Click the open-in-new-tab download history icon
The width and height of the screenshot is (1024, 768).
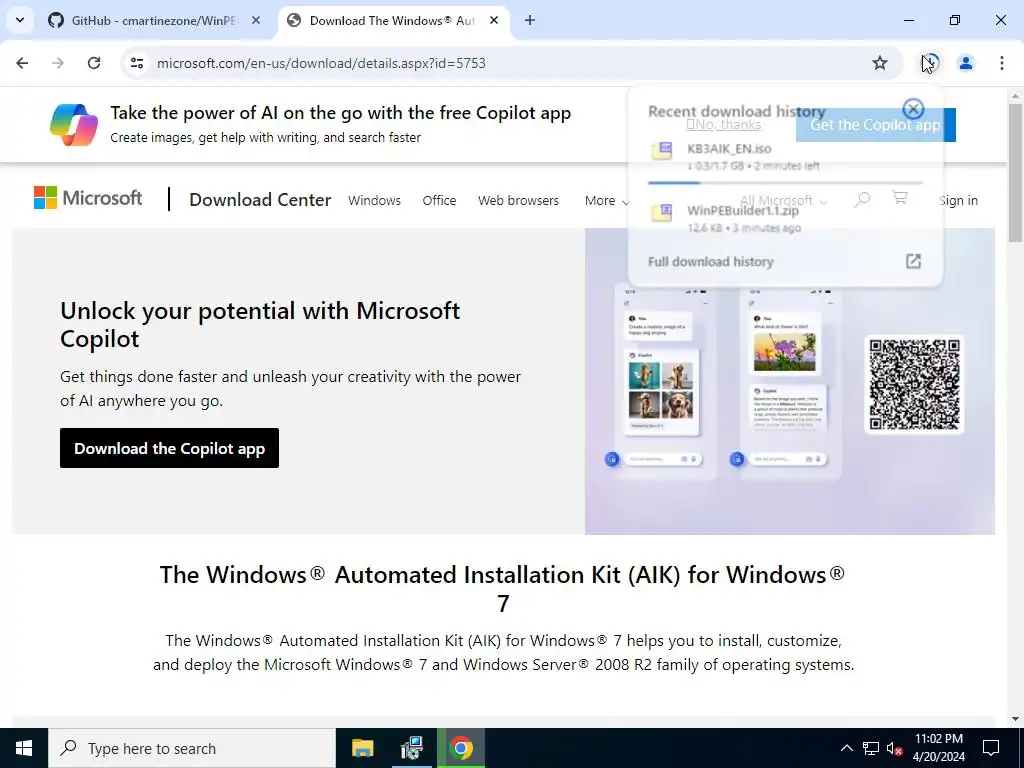click(x=913, y=261)
